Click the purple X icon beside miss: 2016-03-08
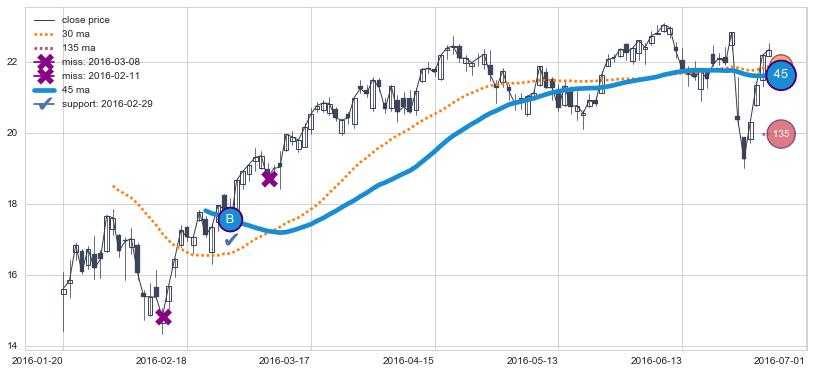 click(x=46, y=62)
